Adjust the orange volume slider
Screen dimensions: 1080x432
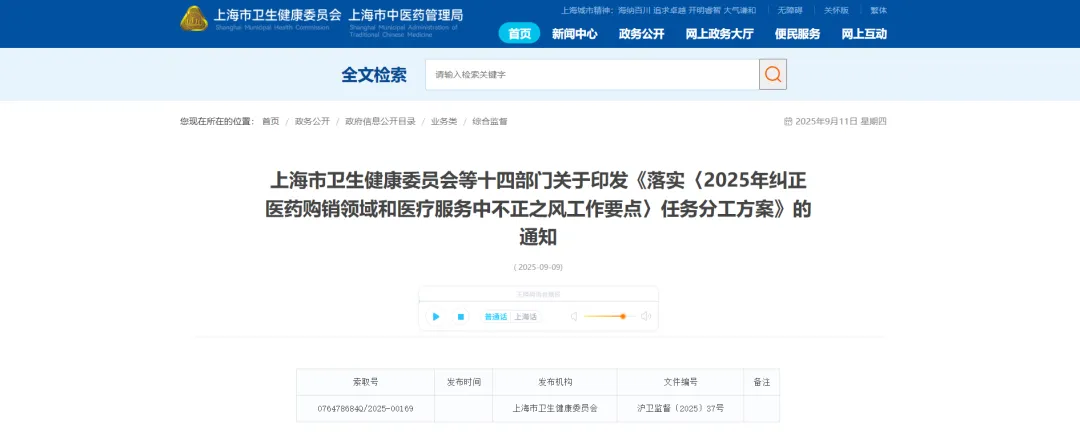pos(622,316)
